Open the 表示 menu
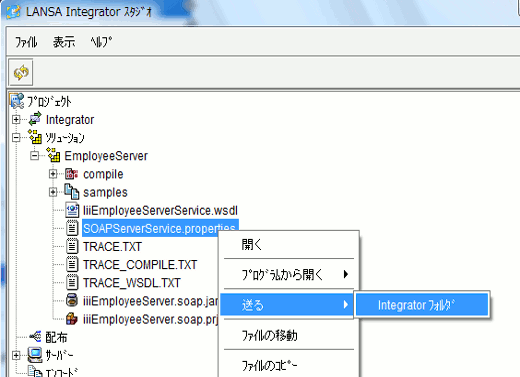Viewport: 520px width, 377px height. click(x=64, y=42)
